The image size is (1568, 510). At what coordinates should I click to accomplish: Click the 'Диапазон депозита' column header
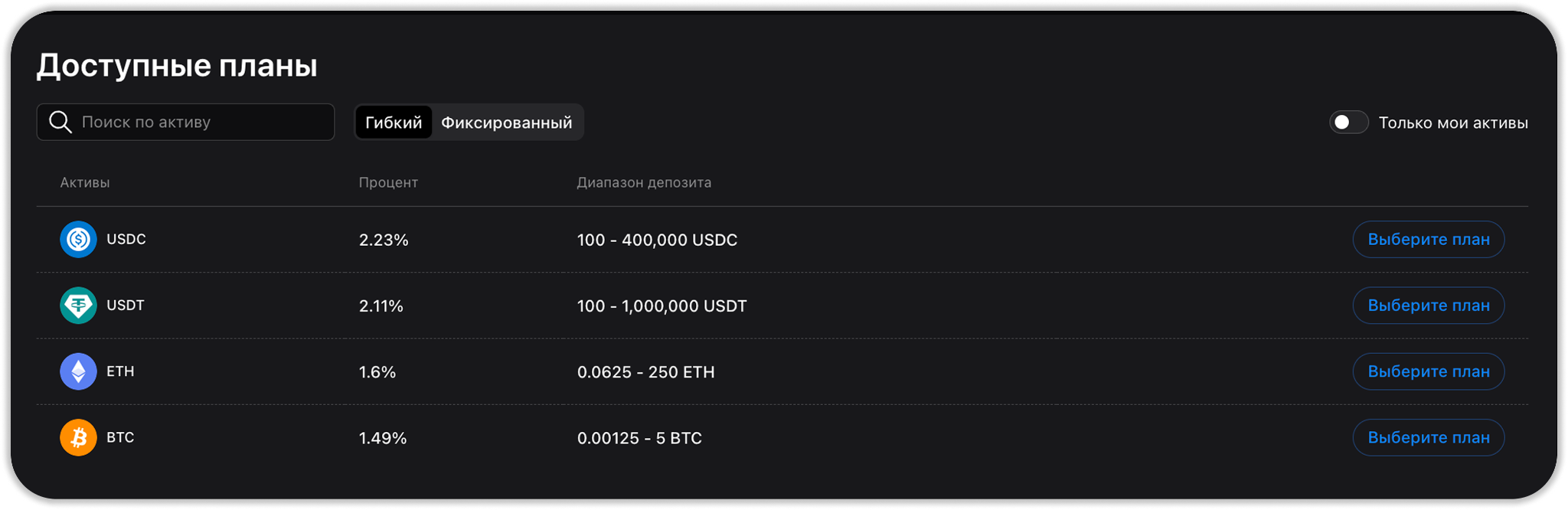(644, 182)
